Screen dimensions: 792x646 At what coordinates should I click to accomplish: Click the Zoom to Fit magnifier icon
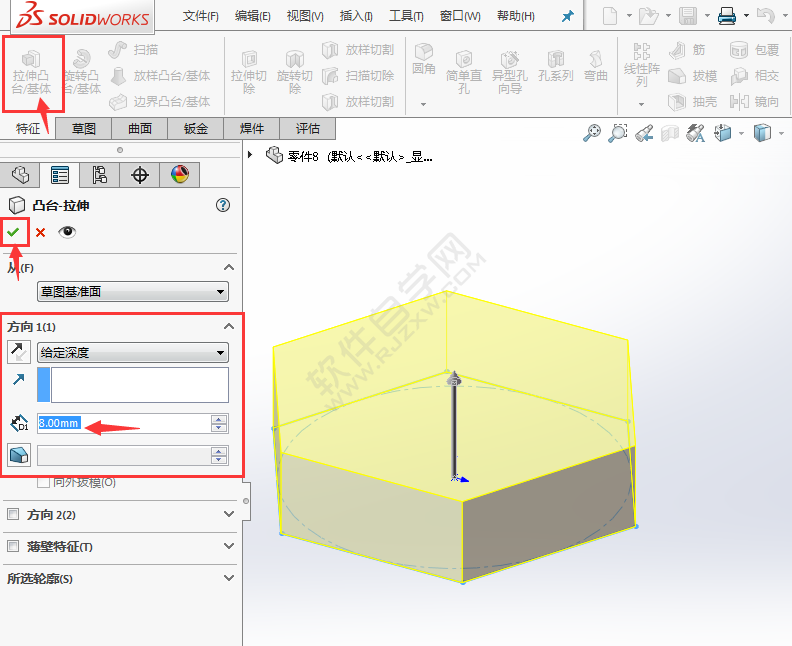coord(591,133)
